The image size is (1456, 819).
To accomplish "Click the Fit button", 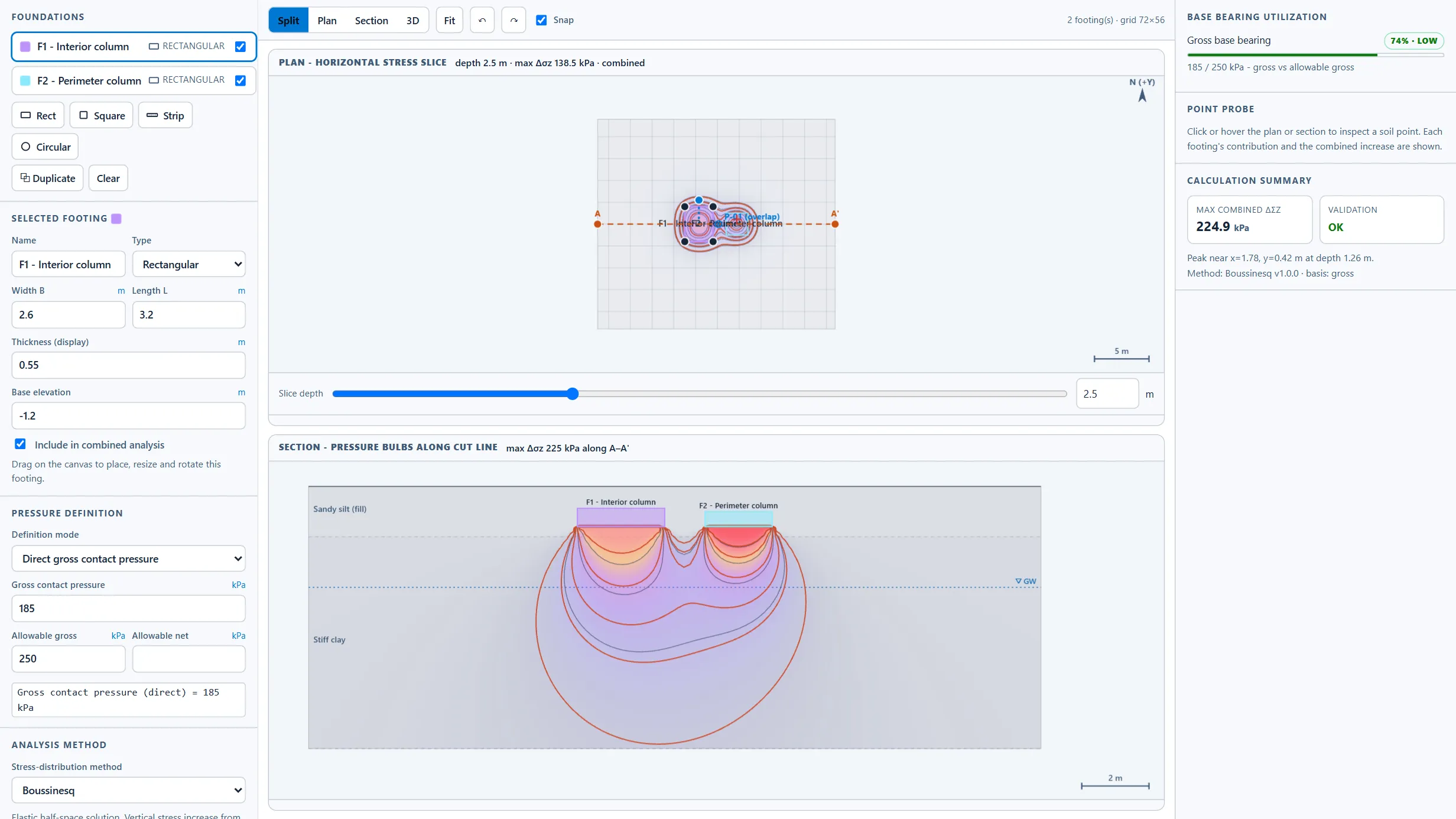I will (x=449, y=20).
